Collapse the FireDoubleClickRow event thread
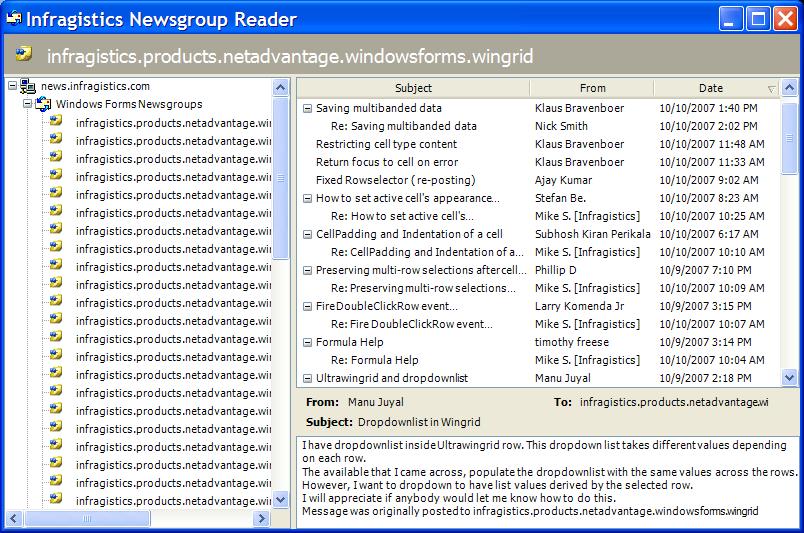Screen dimensions: 804x533 click(x=307, y=307)
